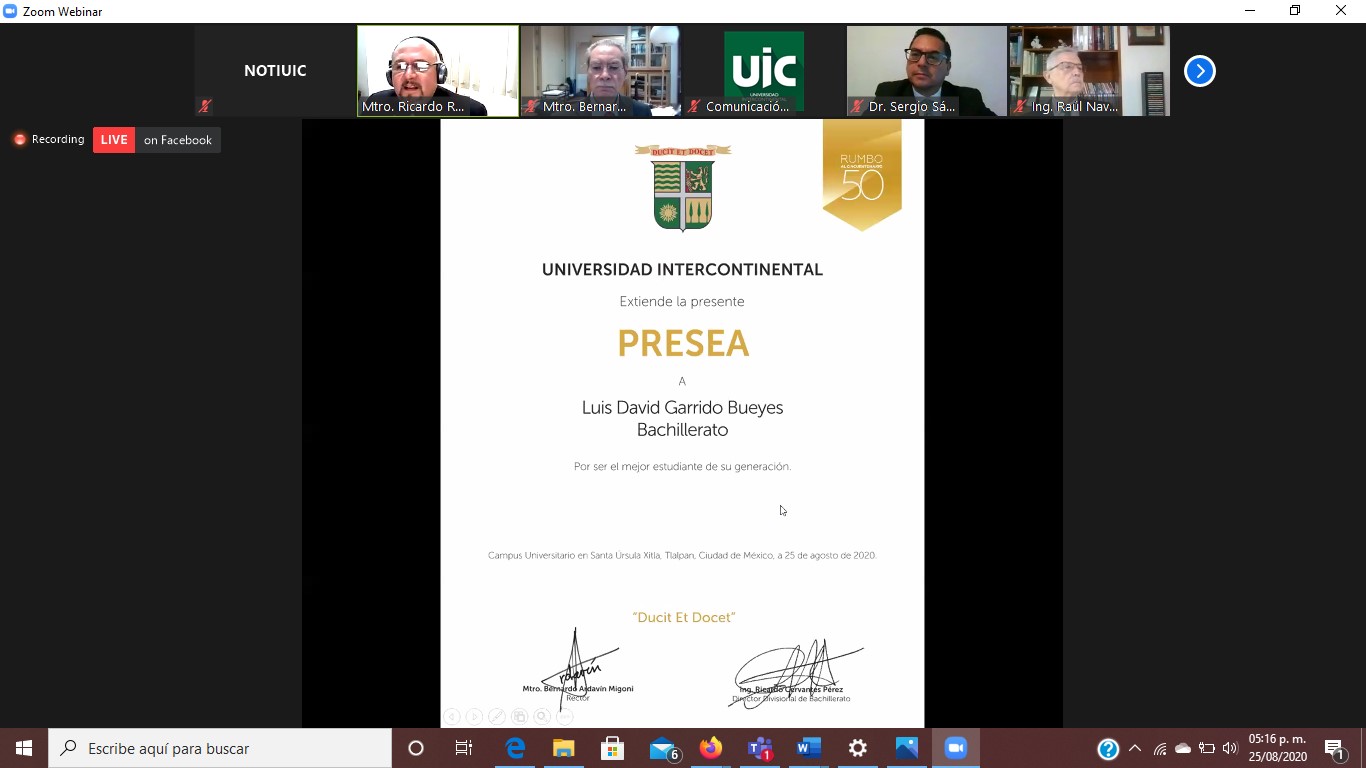
Task: Open the Mail app with 6 unread
Action: [x=664, y=748]
